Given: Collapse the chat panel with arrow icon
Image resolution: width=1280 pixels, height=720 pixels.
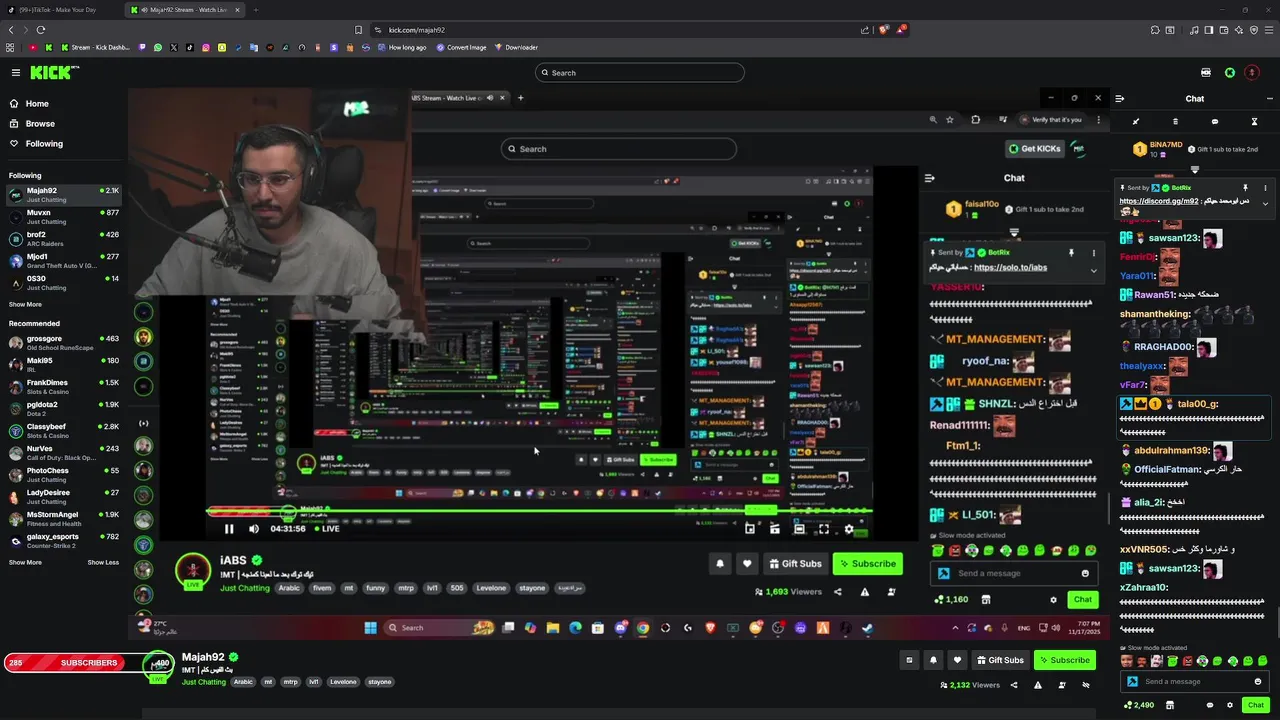Looking at the screenshot, I should (1120, 98).
